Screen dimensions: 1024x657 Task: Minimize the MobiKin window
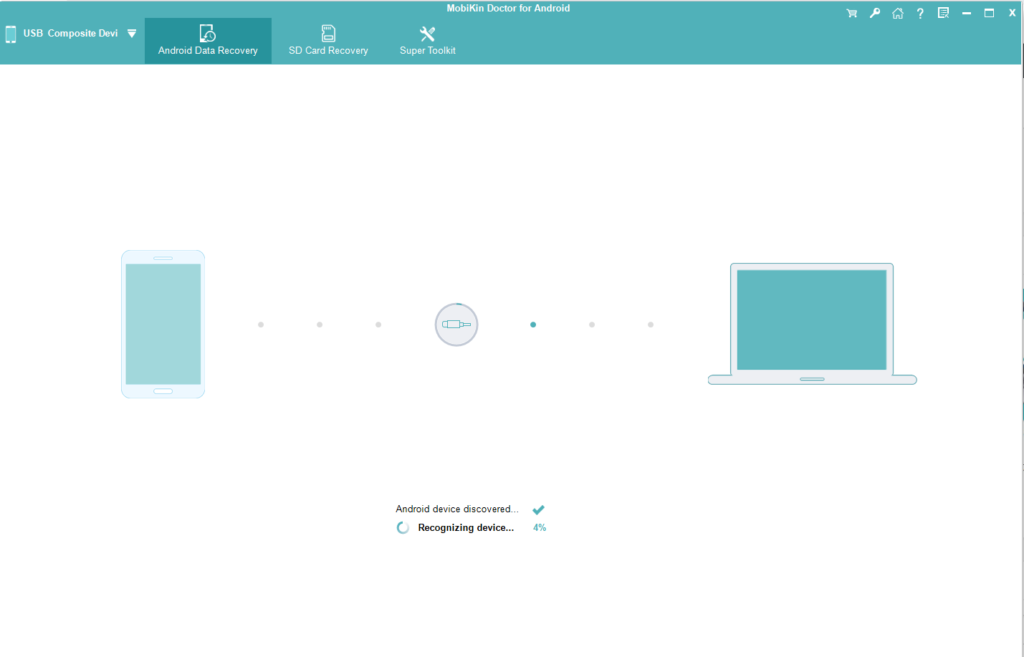(967, 13)
